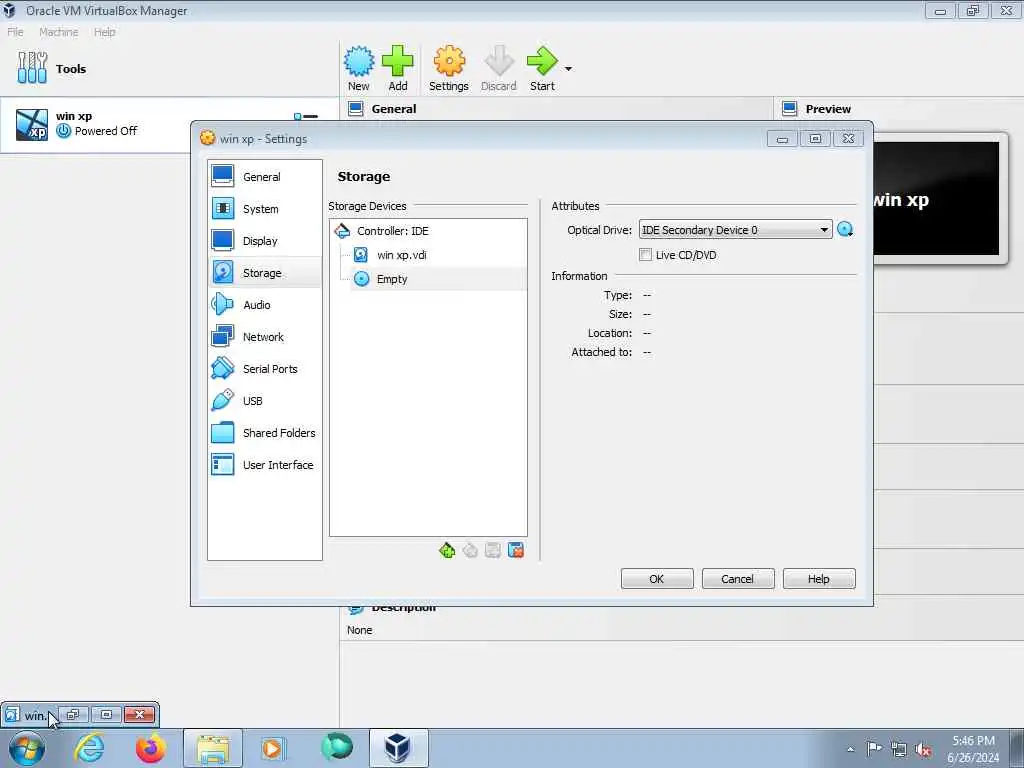Click the Action Center flag icon
Screen dimensions: 1024x768
pyautogui.click(x=874, y=748)
